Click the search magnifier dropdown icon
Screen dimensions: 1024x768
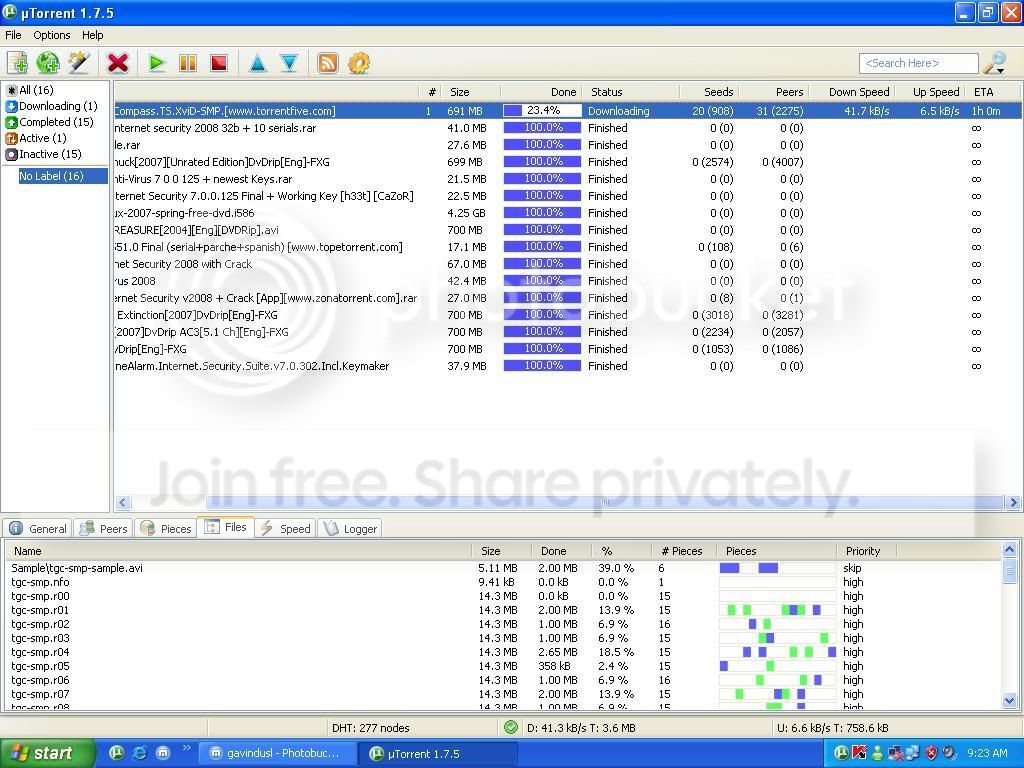pos(996,63)
